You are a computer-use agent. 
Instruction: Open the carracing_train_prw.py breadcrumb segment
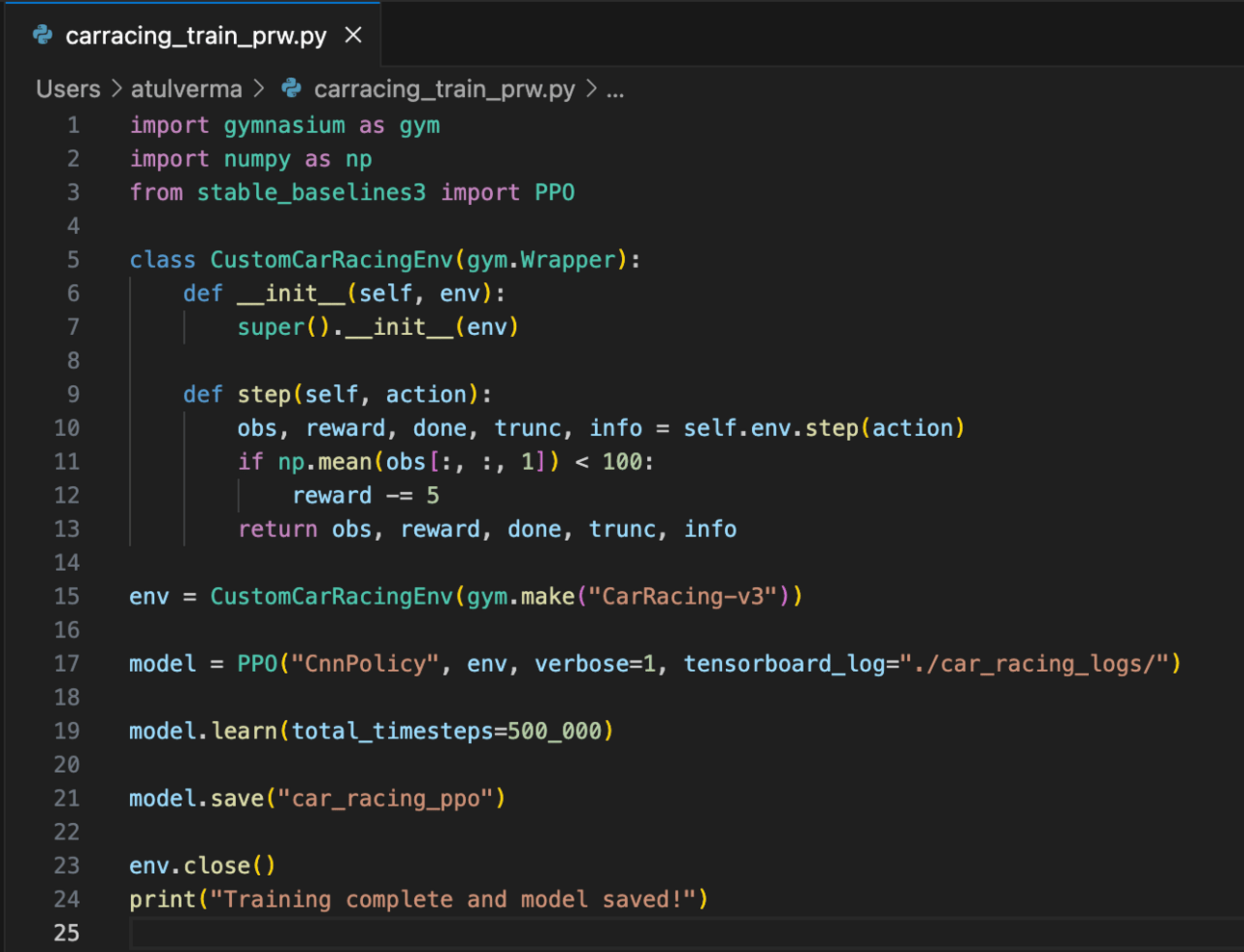click(445, 90)
